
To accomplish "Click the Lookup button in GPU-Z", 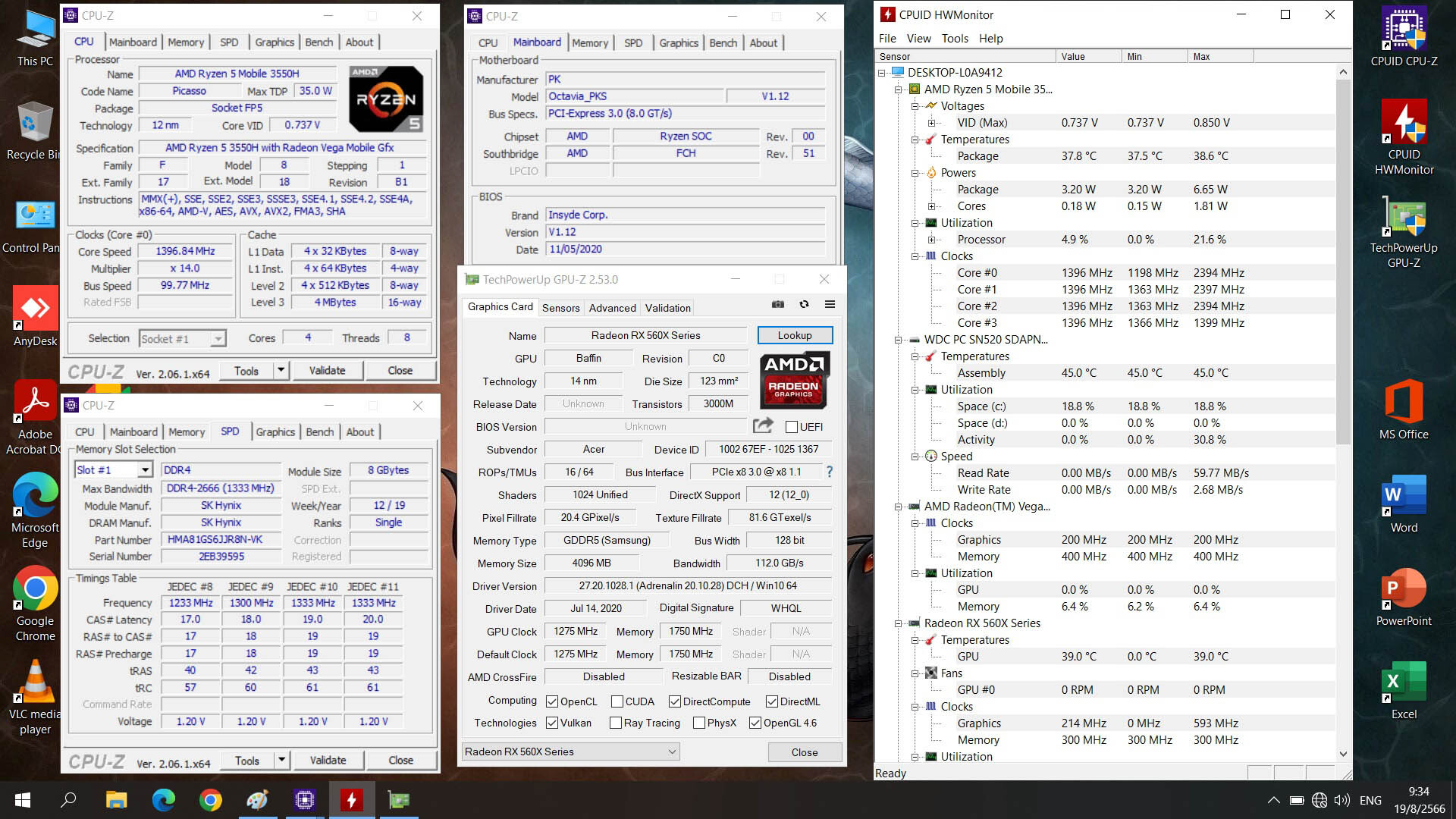I will pyautogui.click(x=795, y=335).
